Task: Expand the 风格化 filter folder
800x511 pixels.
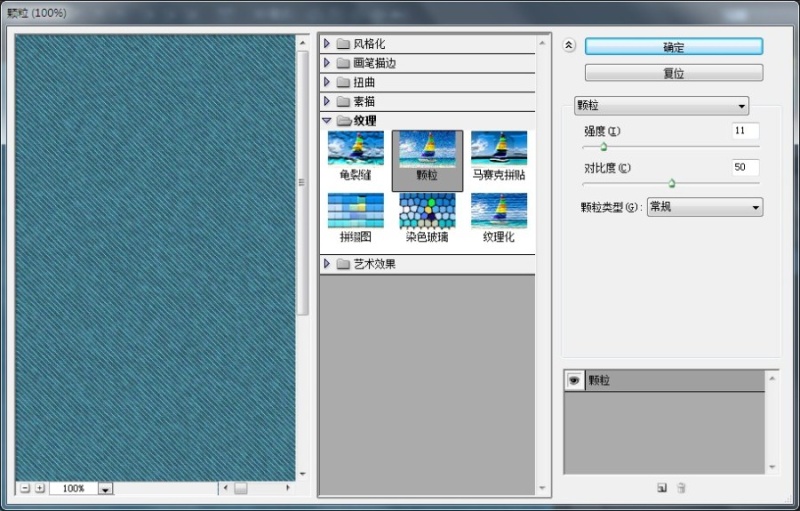Action: pyautogui.click(x=327, y=44)
